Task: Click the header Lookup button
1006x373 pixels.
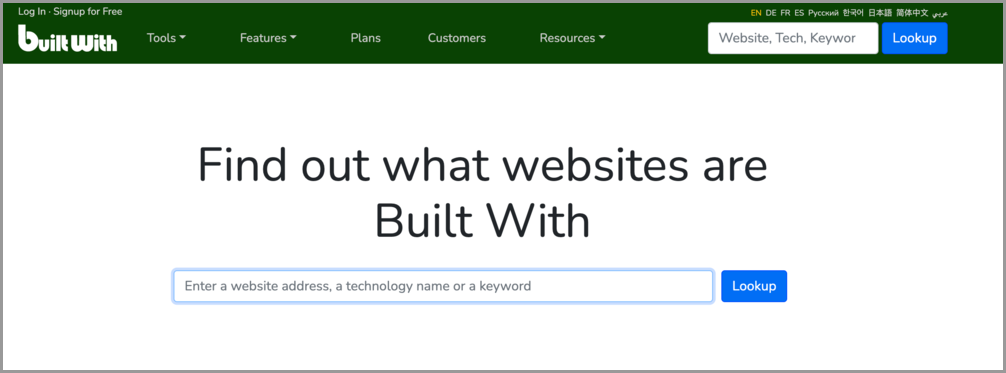Action: coord(914,38)
